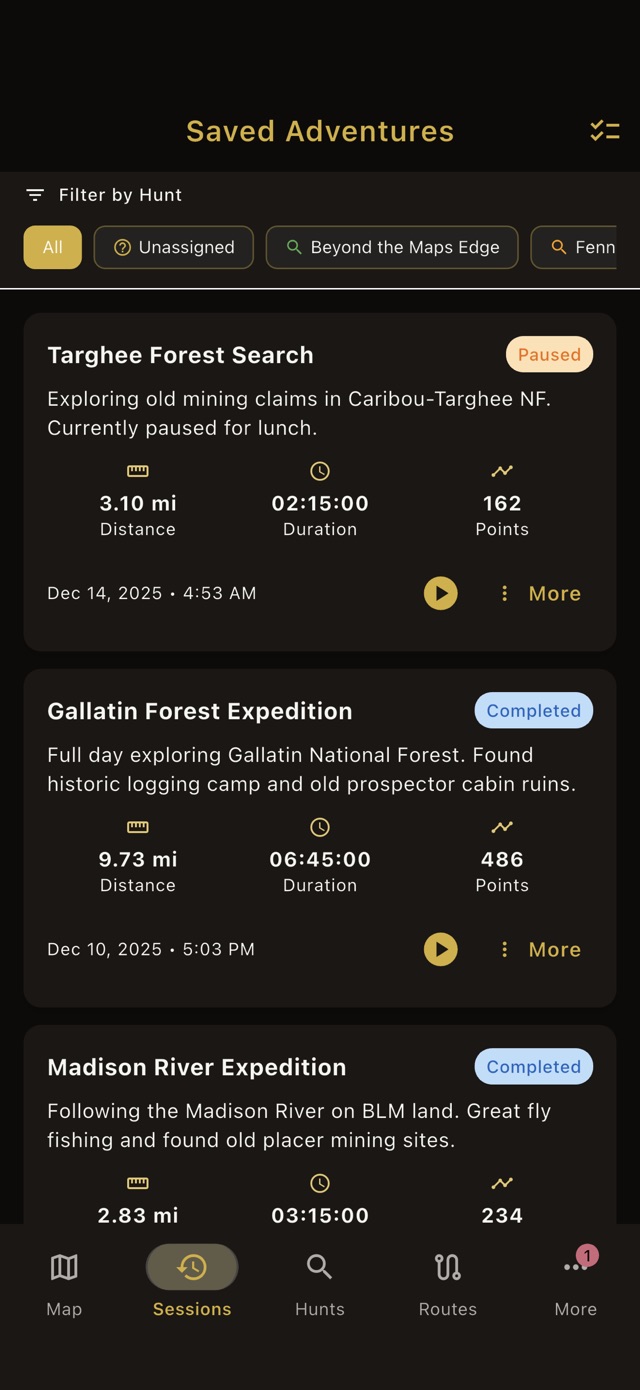Screen dimensions: 640x1390
Task: Click the distance ruler icon on Targhee card
Action: tap(137, 471)
